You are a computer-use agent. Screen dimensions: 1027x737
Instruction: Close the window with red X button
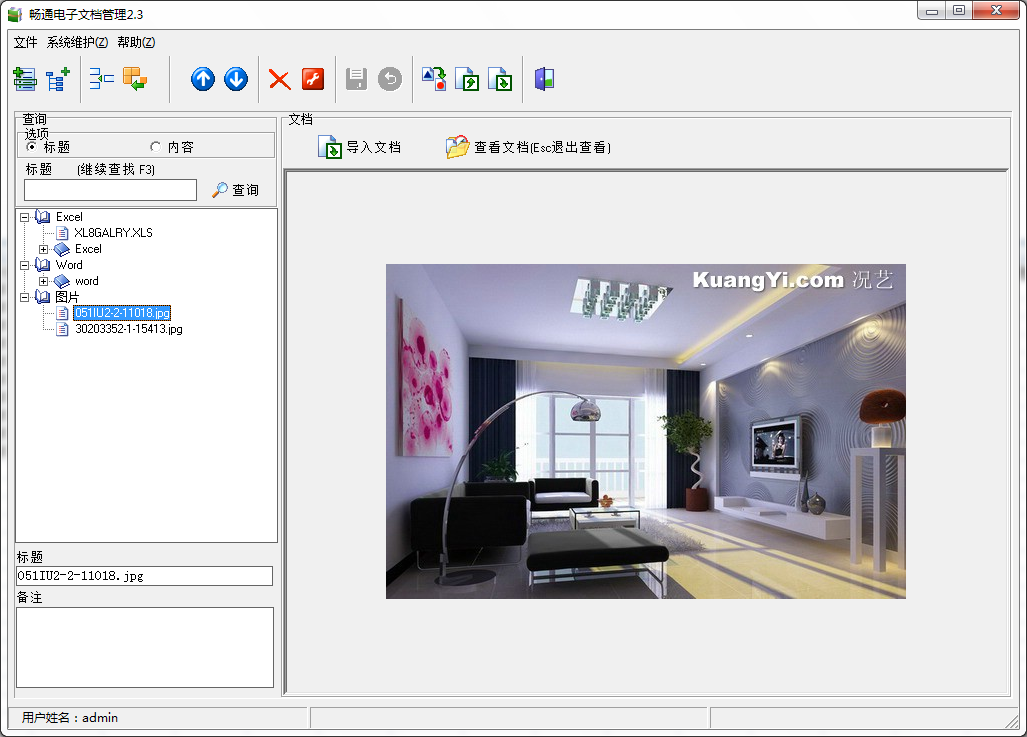996,10
